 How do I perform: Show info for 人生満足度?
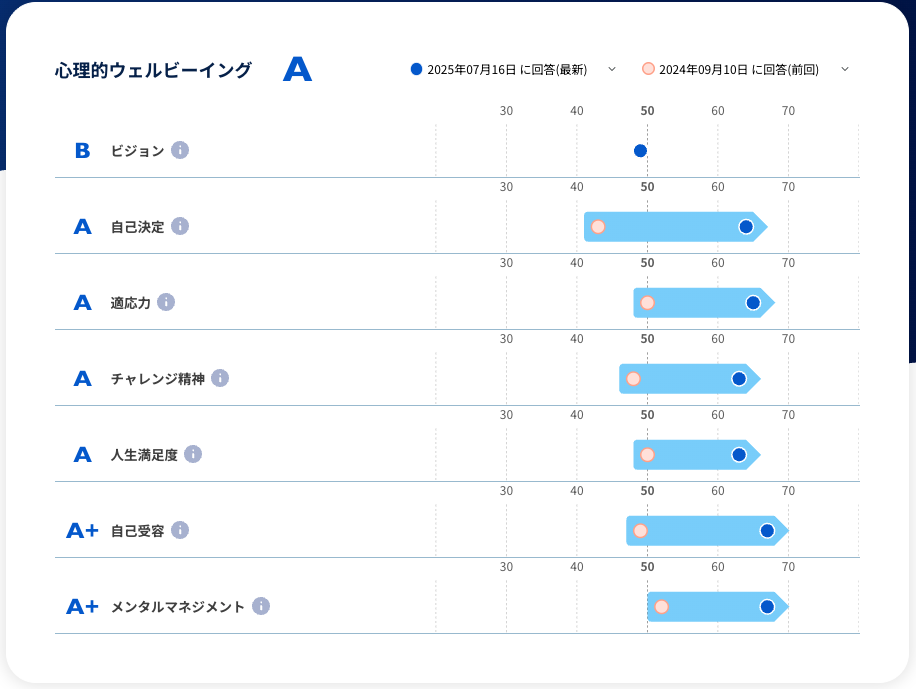coord(193,454)
